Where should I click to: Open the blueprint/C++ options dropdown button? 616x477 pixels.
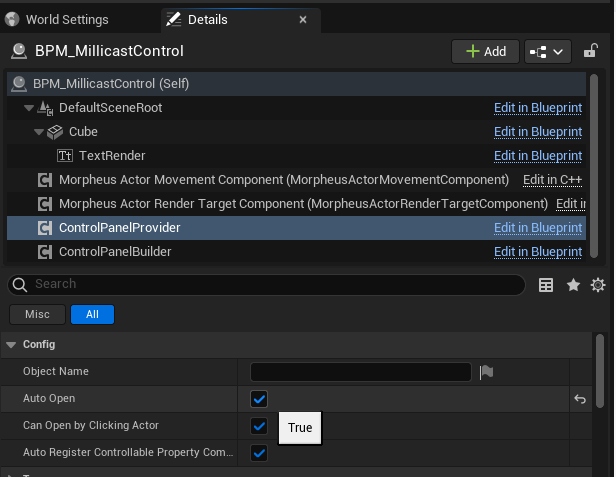point(547,51)
